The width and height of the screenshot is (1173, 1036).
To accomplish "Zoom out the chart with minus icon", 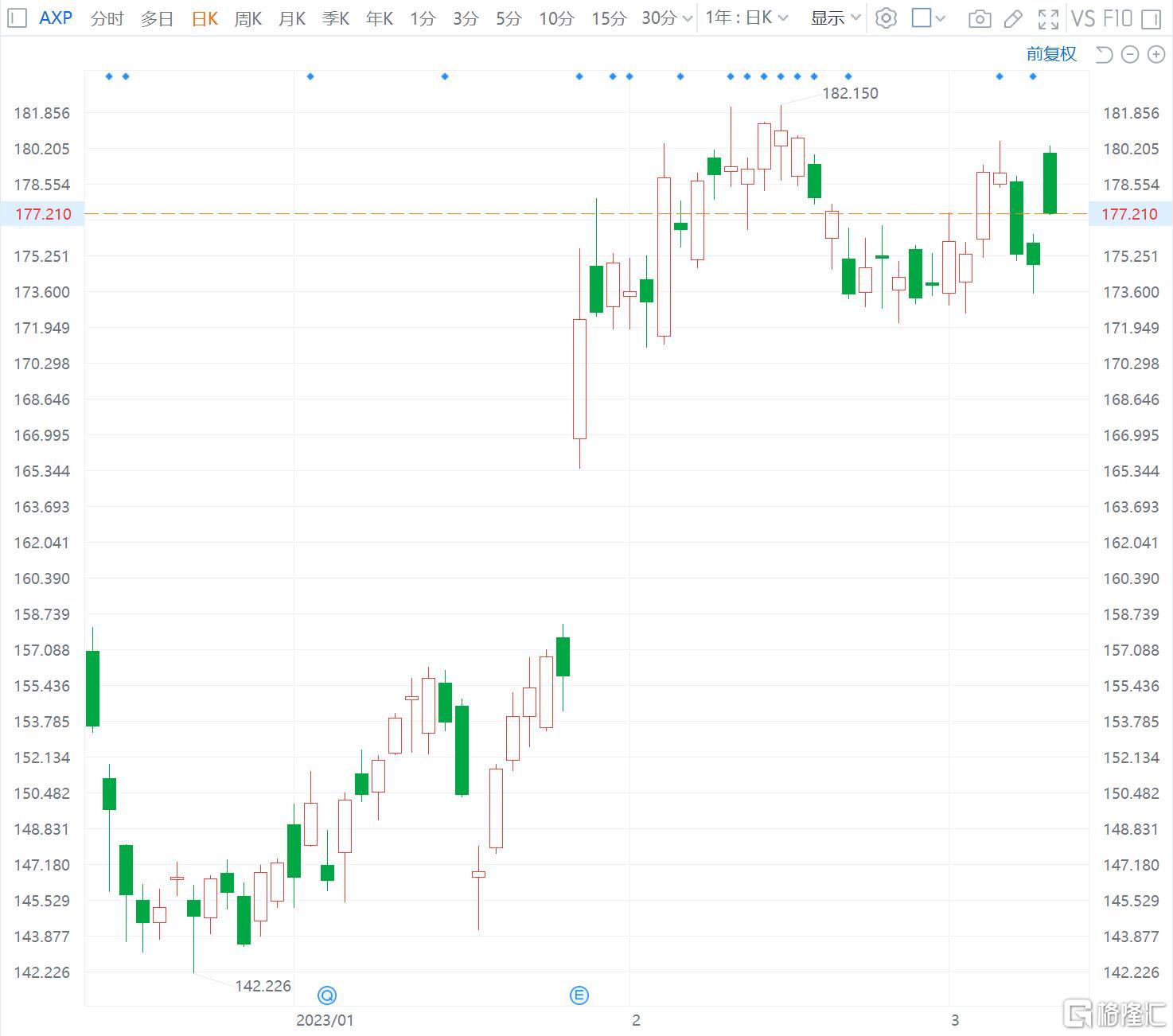I will [1130, 54].
